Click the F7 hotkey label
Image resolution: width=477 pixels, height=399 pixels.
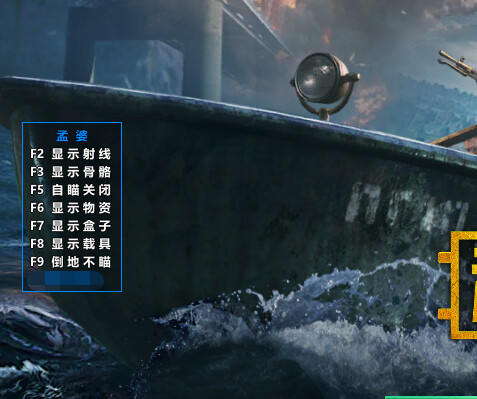tap(37, 226)
